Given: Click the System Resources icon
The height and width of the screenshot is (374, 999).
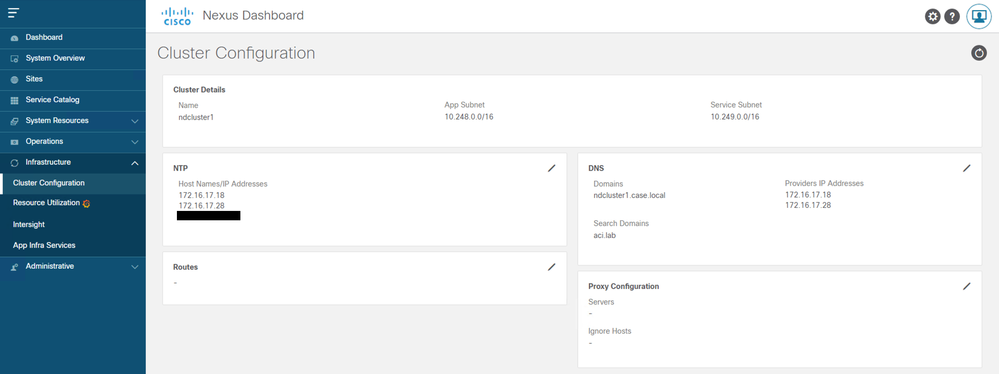Looking at the screenshot, I should click(x=15, y=121).
